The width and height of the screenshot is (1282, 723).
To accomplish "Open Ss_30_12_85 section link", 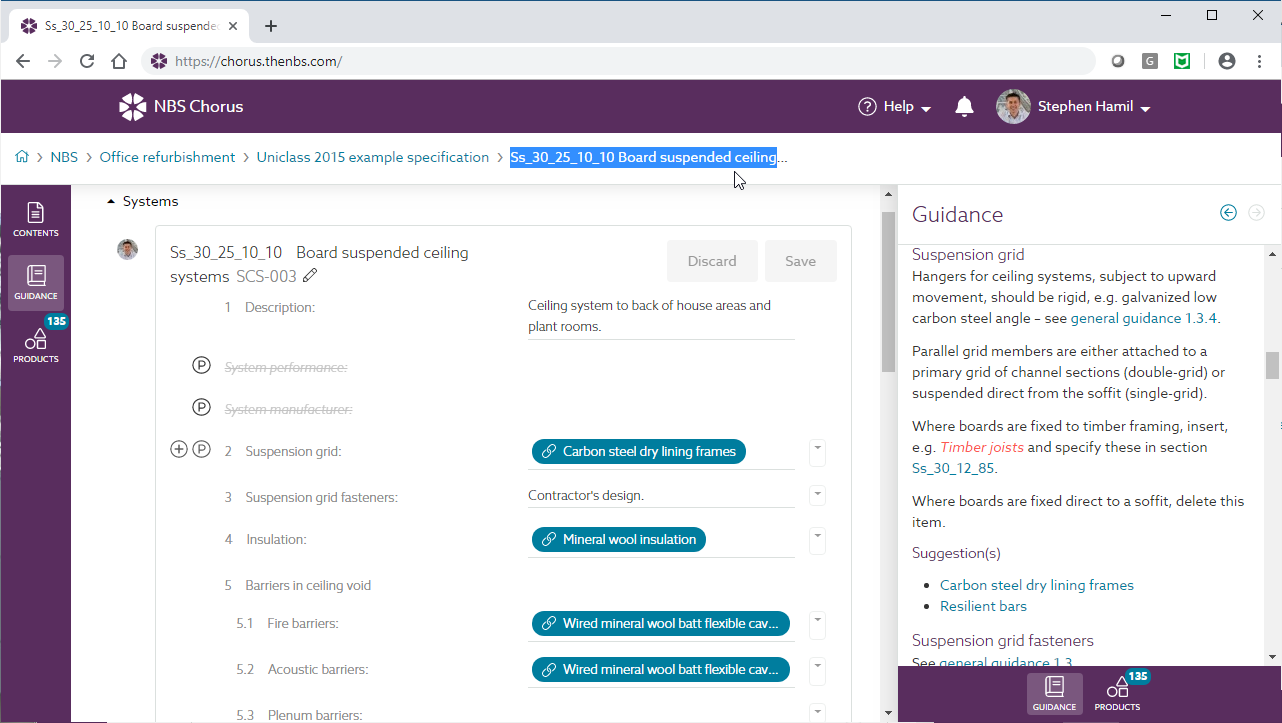I will pos(953,468).
